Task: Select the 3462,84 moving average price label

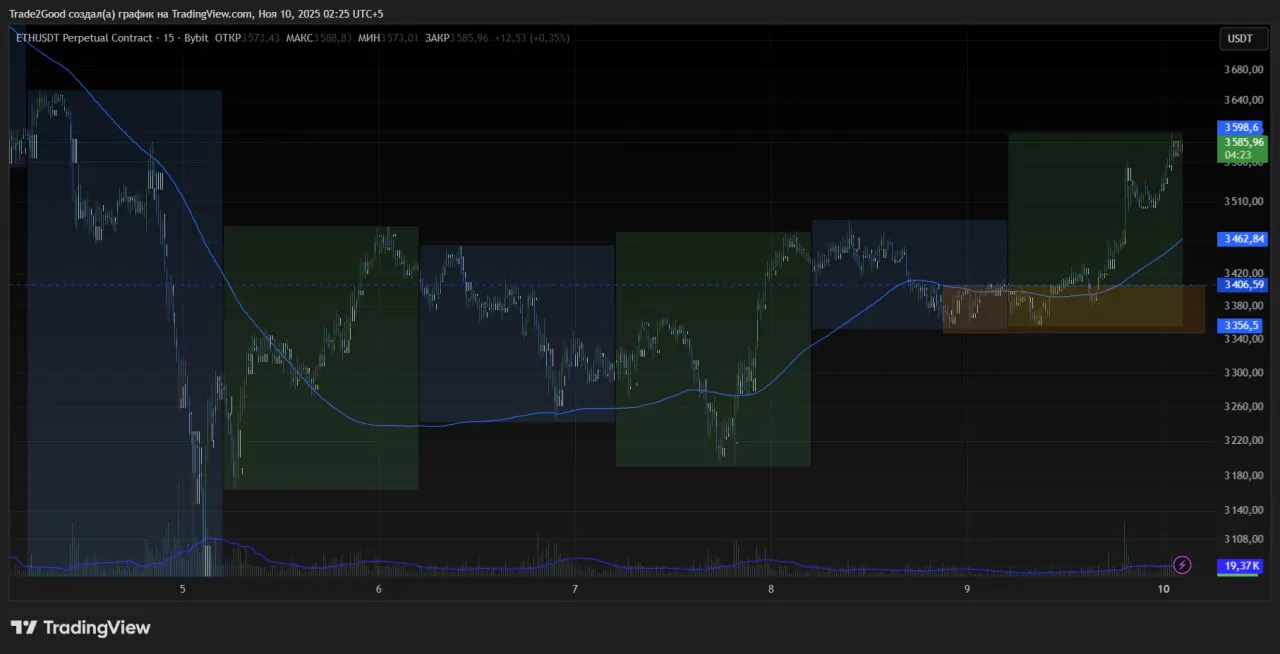Action: tap(1241, 239)
